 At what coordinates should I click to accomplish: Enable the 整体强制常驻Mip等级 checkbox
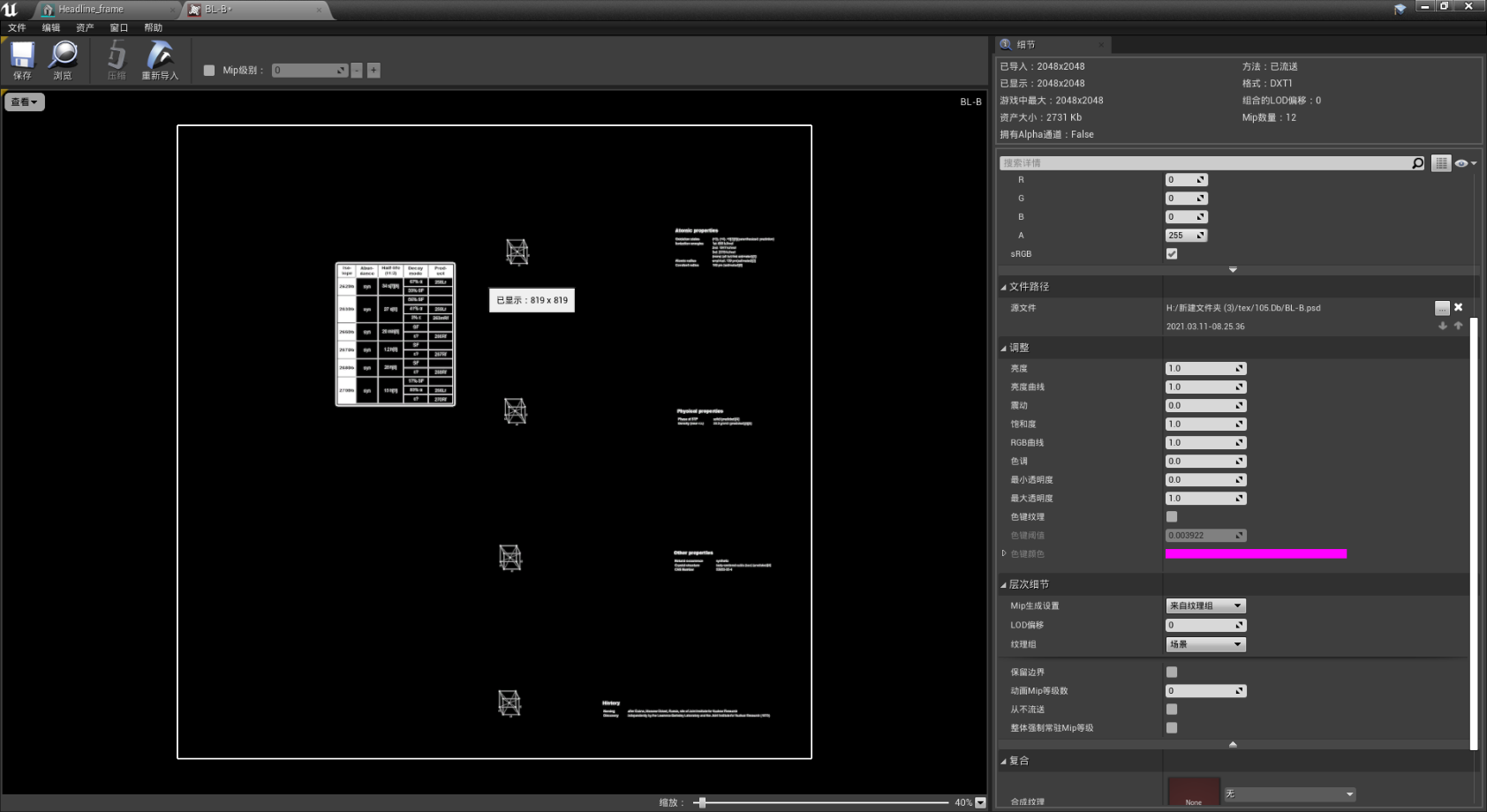[1172, 728]
